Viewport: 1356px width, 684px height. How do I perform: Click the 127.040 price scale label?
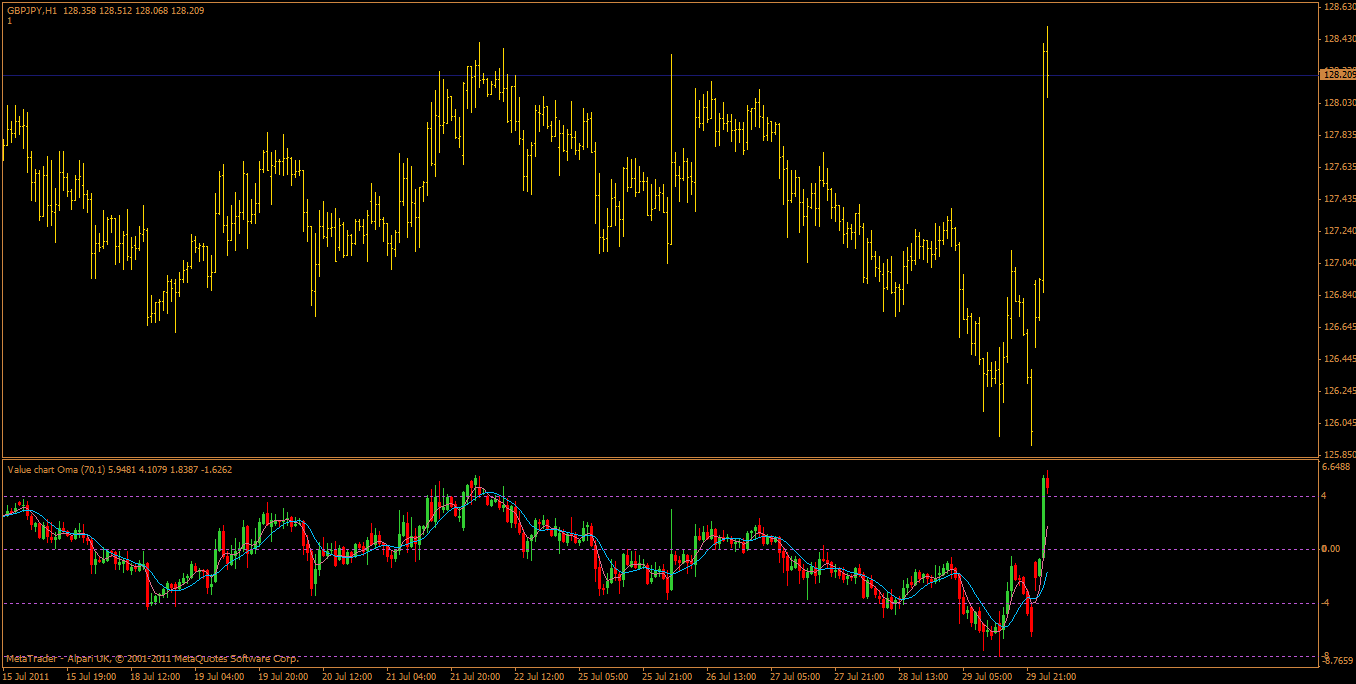point(1338,262)
